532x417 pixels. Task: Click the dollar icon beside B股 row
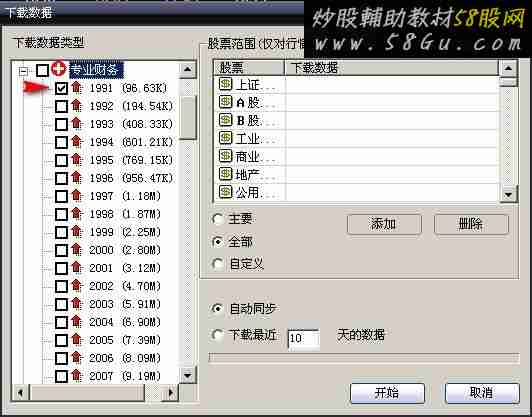[226, 120]
